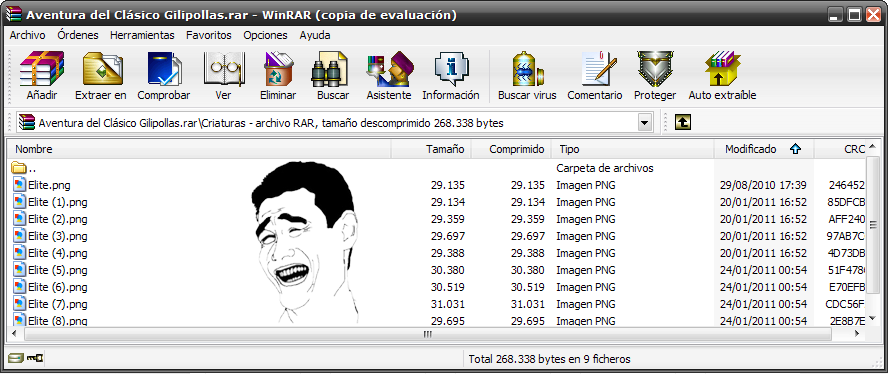Click the Comprobar archive test icon
This screenshot has width=888, height=374.
[x=164, y=69]
